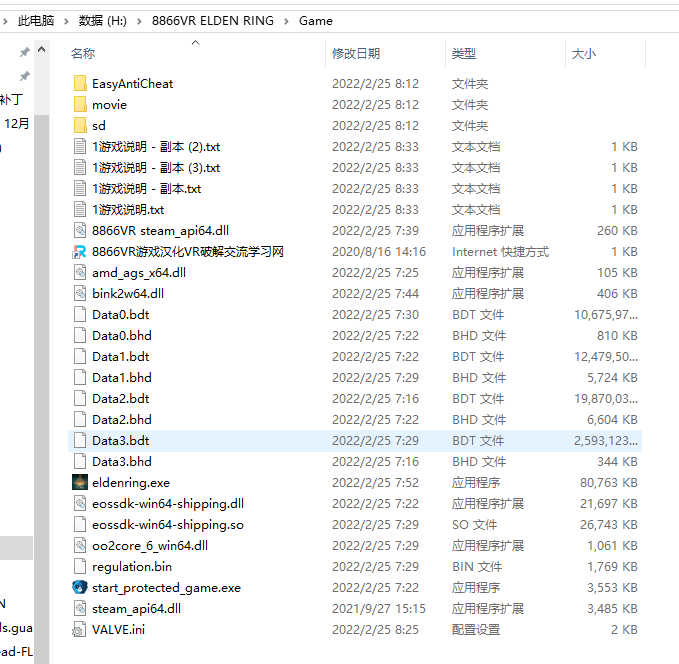Screen dimensions: 679x664
Task: Click the 配置设置 type cell
Action: point(476,629)
